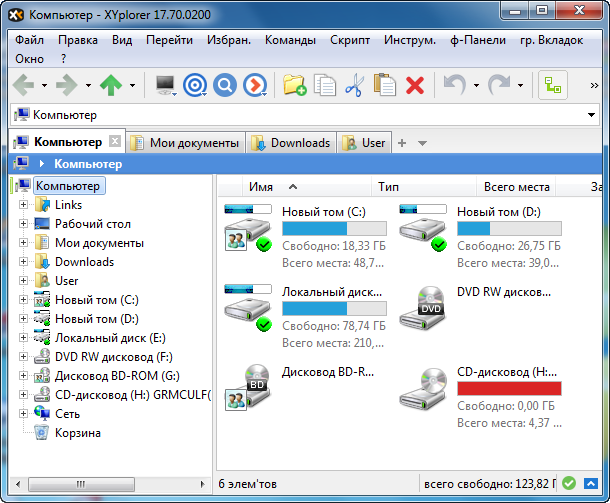The height and width of the screenshot is (503, 610).
Task: Open the Скрипт menu
Action: tap(350, 40)
